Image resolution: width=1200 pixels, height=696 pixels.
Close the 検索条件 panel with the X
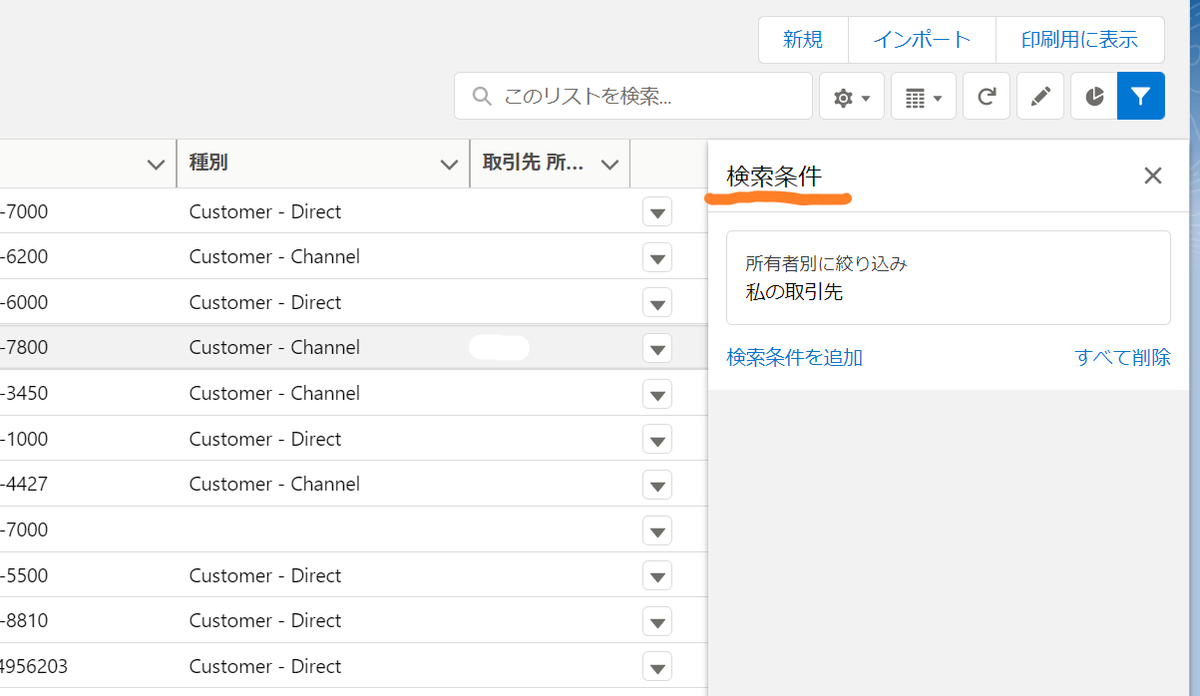pos(1152,175)
